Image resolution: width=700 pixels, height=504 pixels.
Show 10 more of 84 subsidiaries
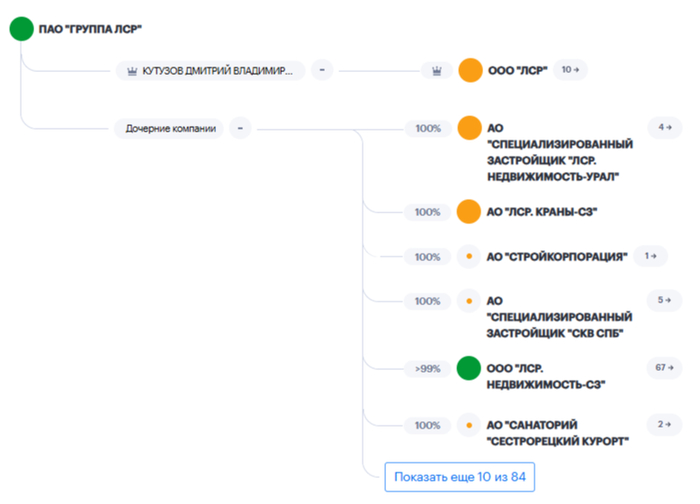click(459, 476)
